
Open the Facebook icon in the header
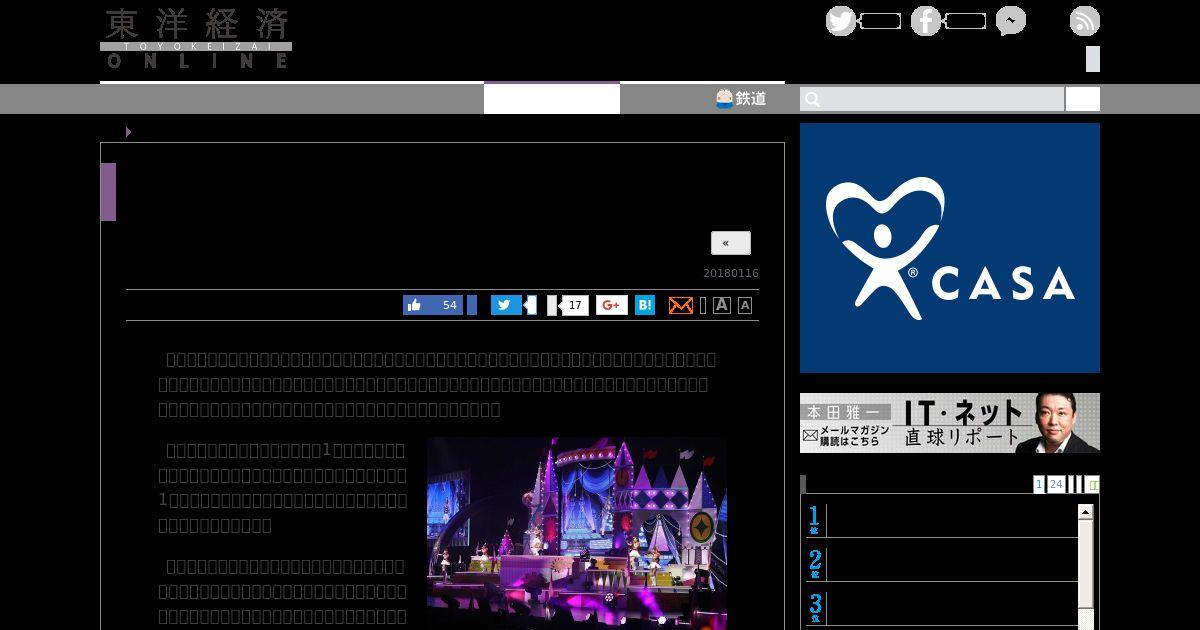[926, 21]
